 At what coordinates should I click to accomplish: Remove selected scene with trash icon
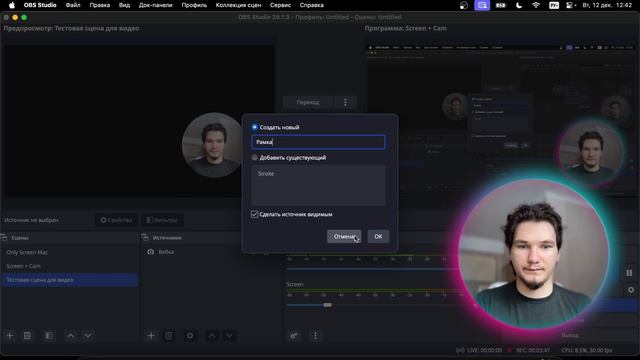pyautogui.click(x=27, y=336)
